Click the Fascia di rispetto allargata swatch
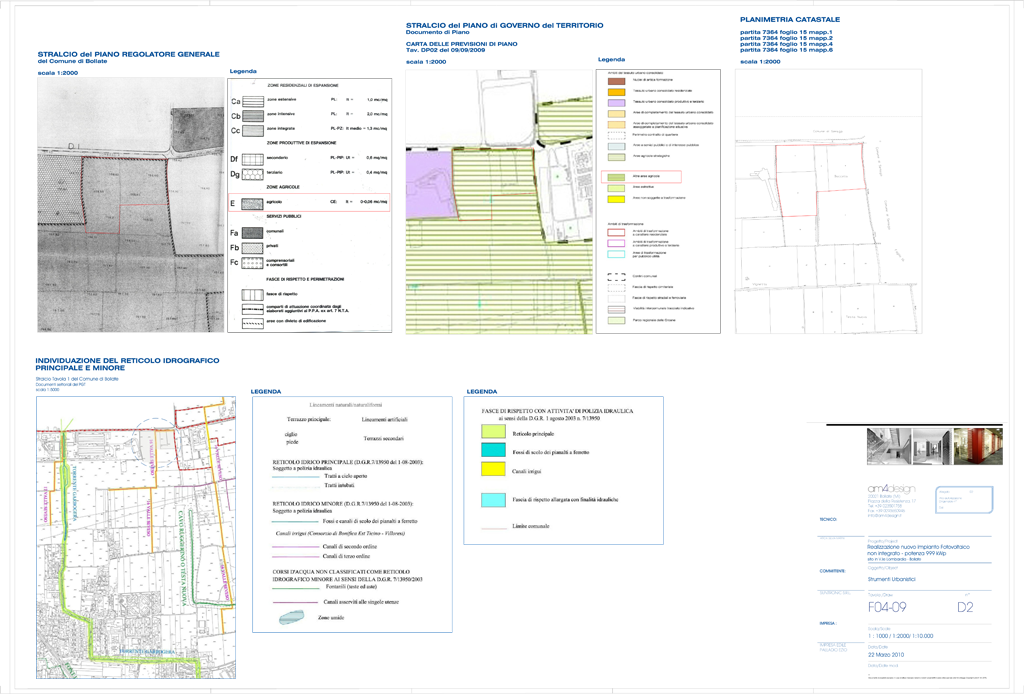Viewport: 1024px width, 694px height. point(493,499)
